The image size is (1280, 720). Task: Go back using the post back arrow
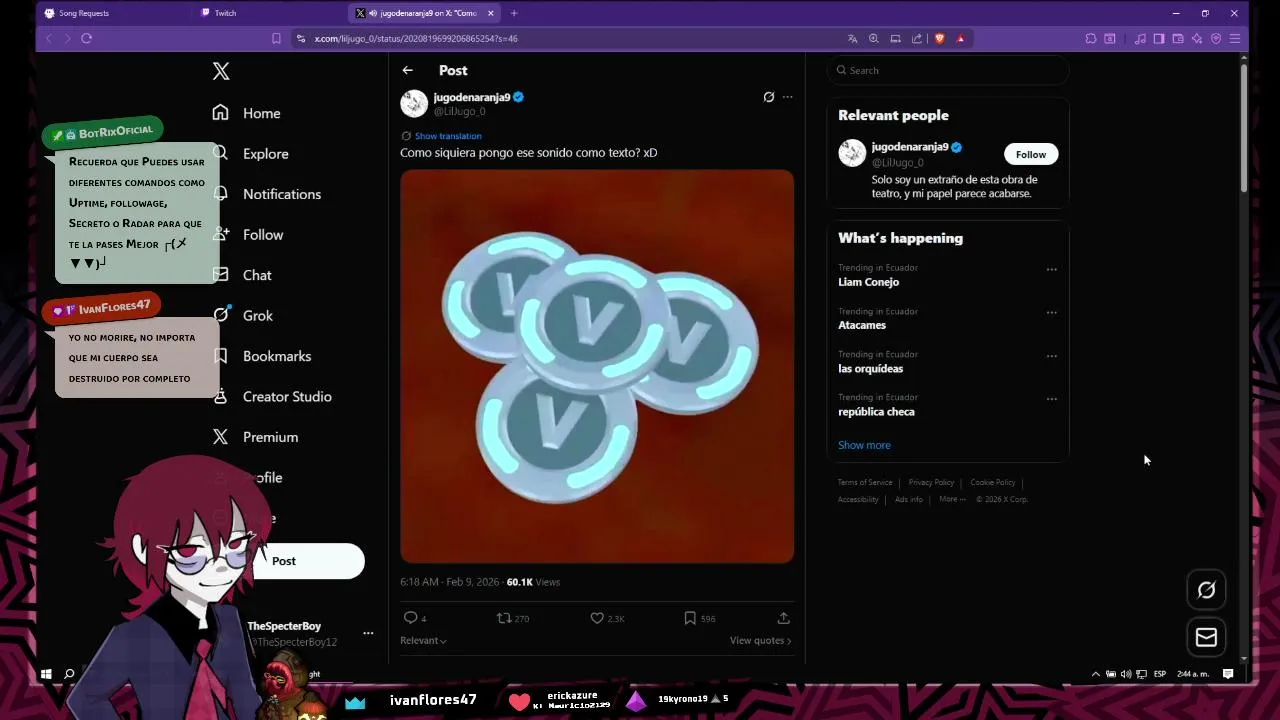tap(407, 70)
